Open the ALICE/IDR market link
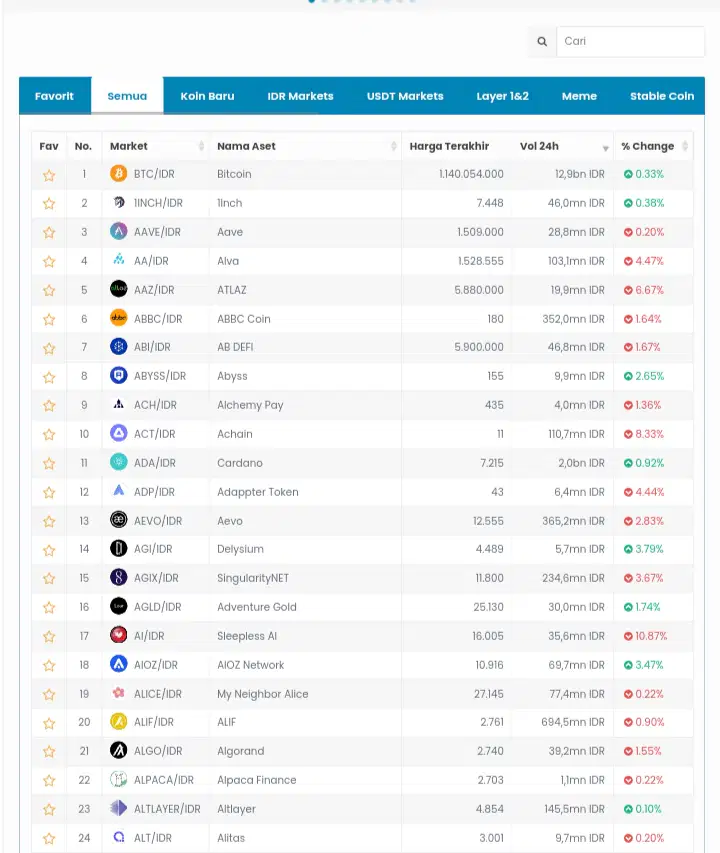The height and width of the screenshot is (853, 720). tap(158, 694)
